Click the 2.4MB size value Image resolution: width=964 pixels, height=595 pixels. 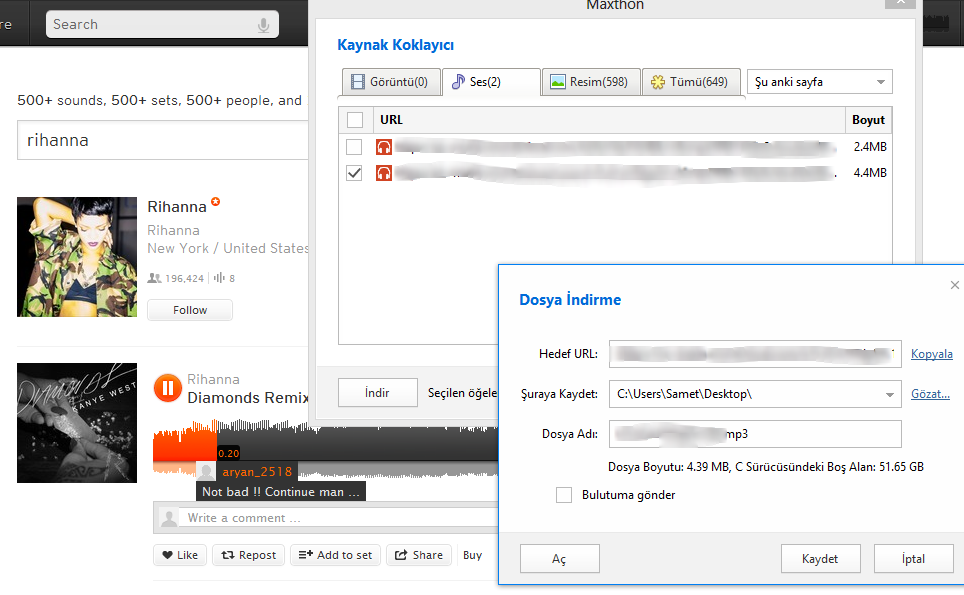[870, 147]
